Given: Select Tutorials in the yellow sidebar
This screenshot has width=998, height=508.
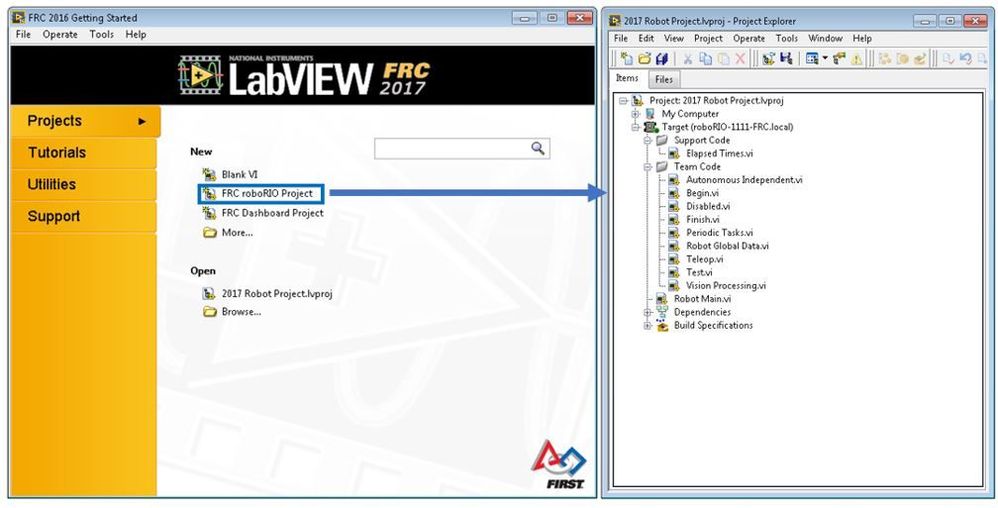Looking at the screenshot, I should click(x=83, y=153).
